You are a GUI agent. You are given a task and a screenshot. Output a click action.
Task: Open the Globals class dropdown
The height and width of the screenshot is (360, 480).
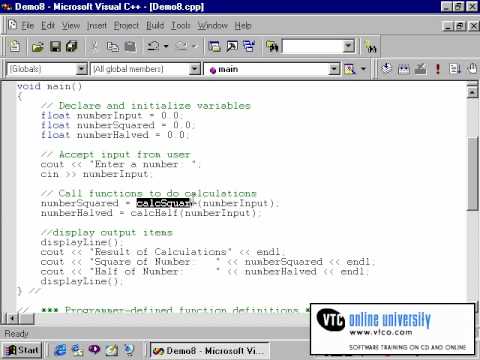pos(81,69)
